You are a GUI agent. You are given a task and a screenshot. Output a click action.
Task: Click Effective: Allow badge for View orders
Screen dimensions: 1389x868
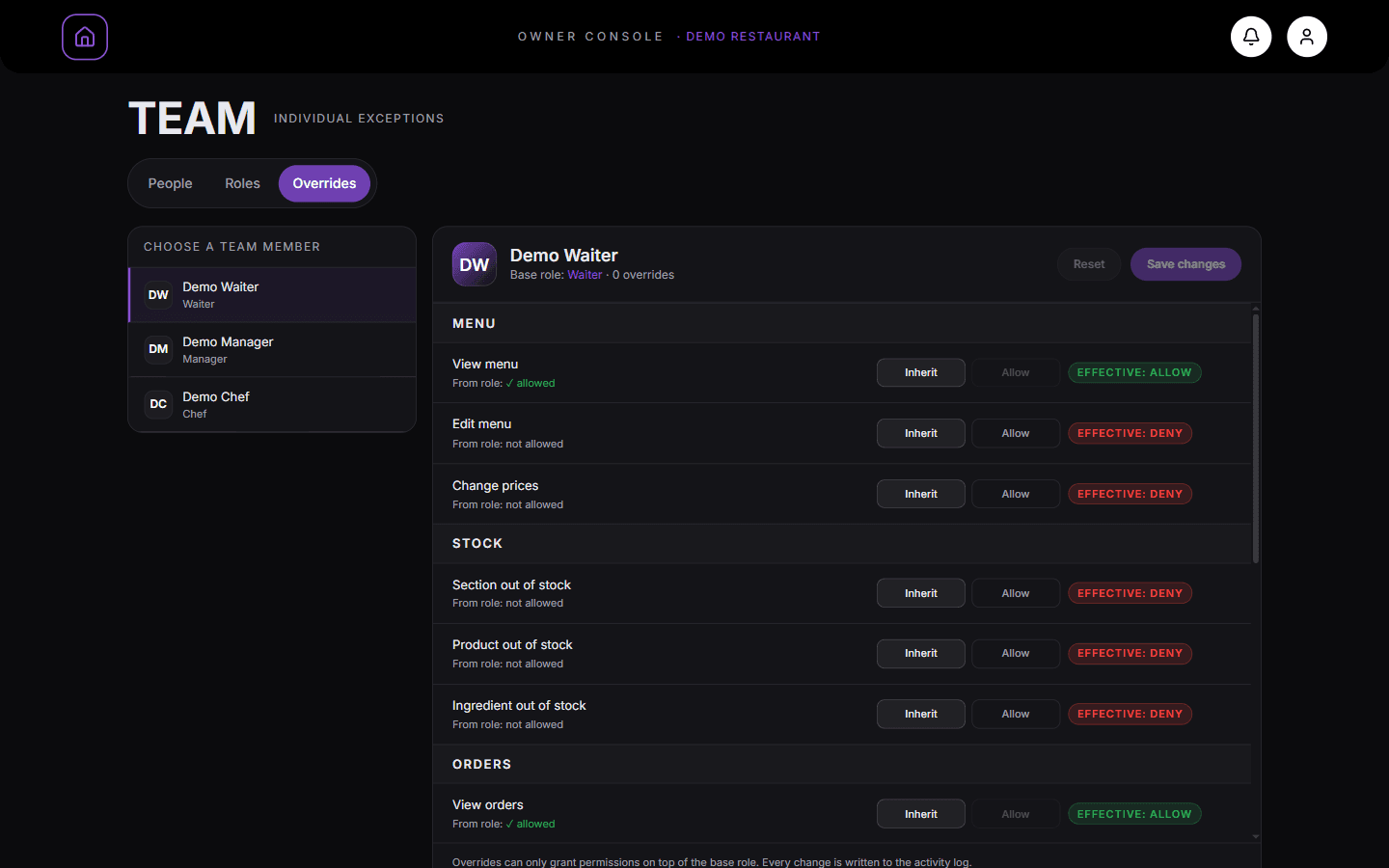(x=1134, y=814)
